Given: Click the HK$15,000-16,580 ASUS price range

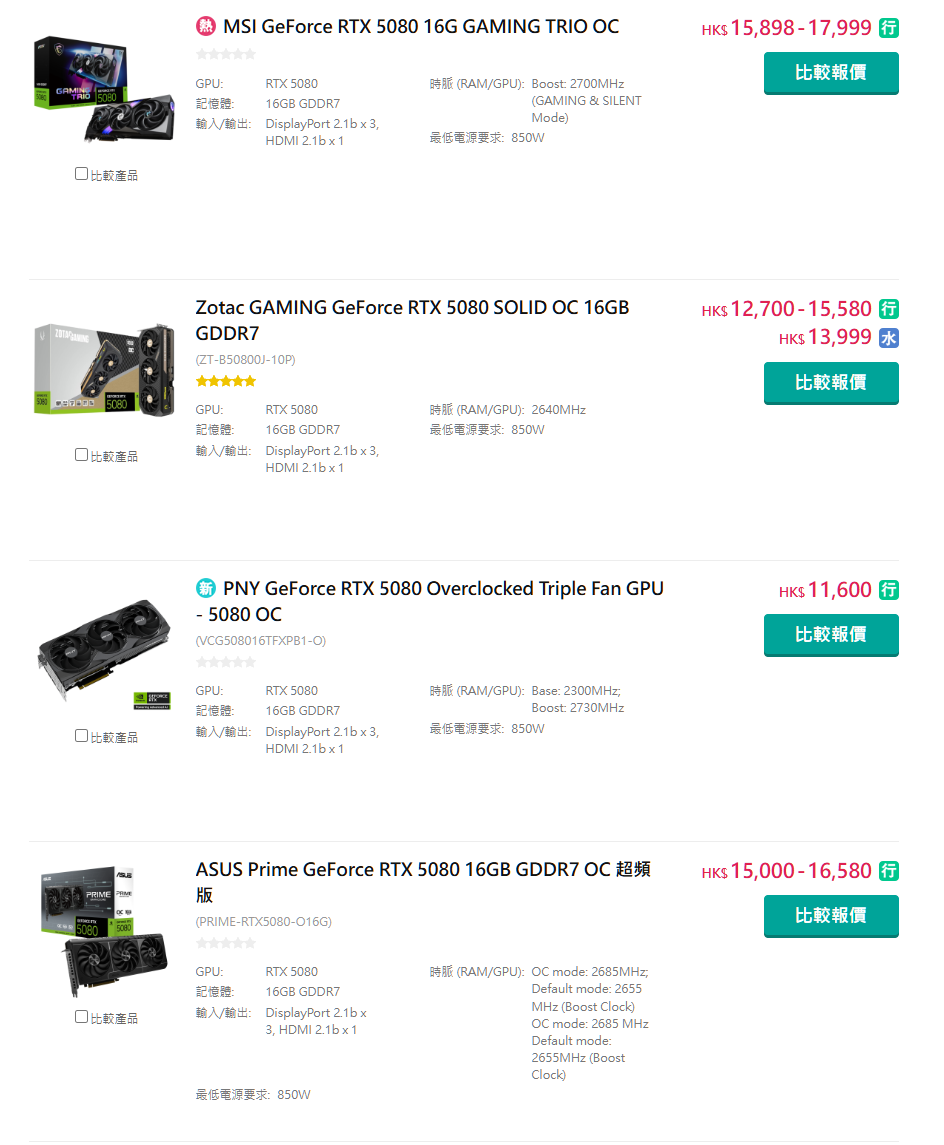Looking at the screenshot, I should coord(786,870).
